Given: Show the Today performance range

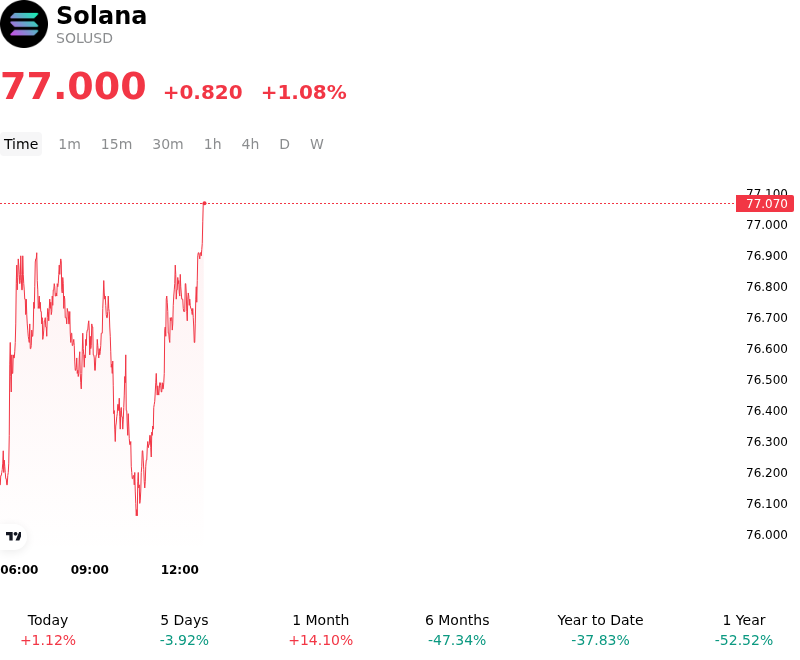Looking at the screenshot, I should (x=48, y=630).
